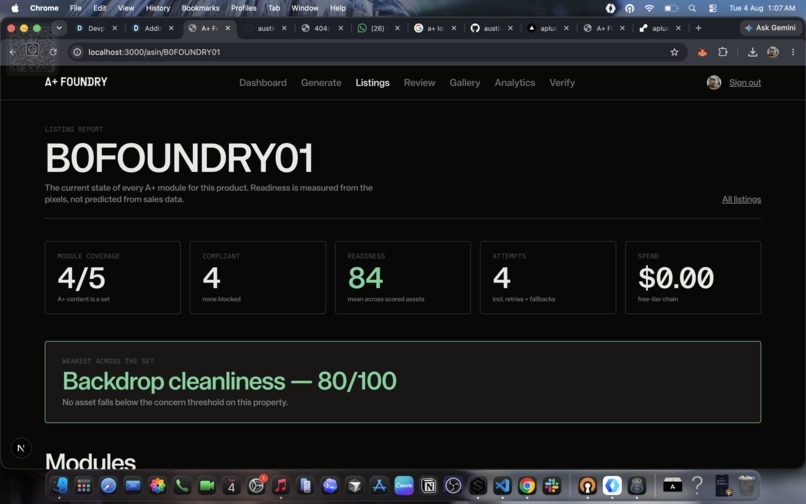The width and height of the screenshot is (806, 504).
Task: Open FaceTime from the dock
Action: pyautogui.click(x=207, y=485)
